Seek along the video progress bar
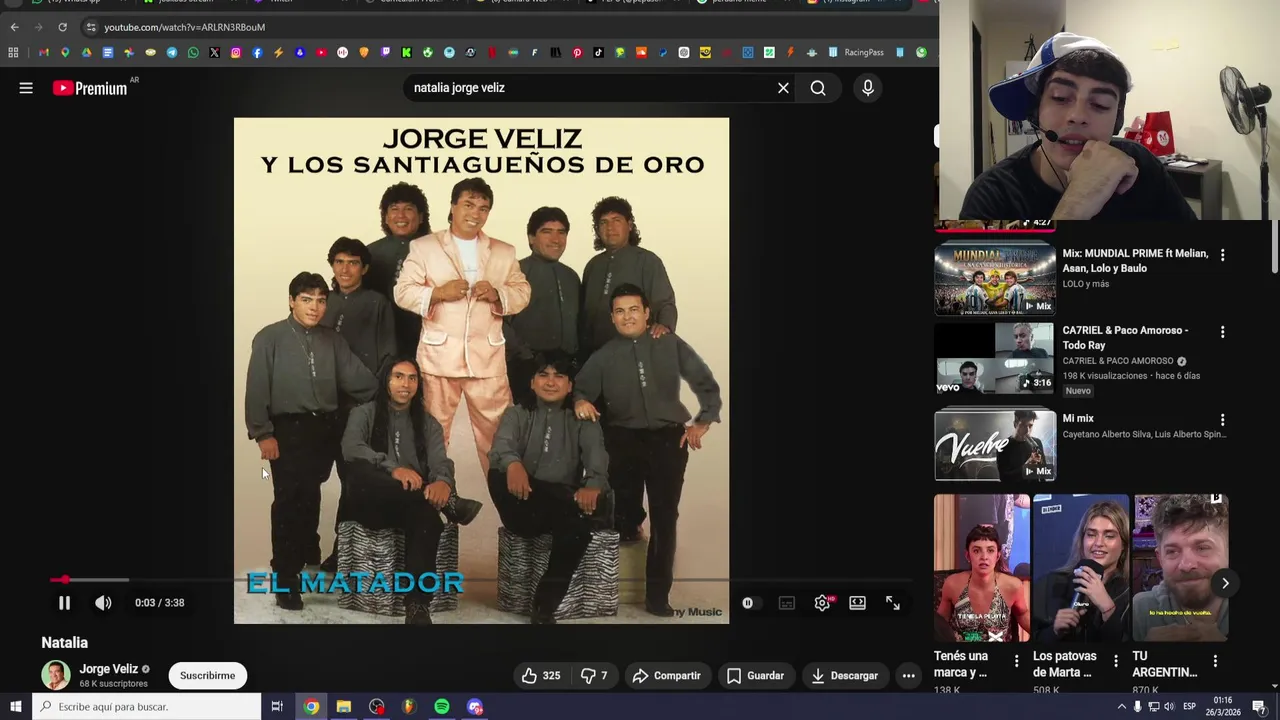 point(480,580)
